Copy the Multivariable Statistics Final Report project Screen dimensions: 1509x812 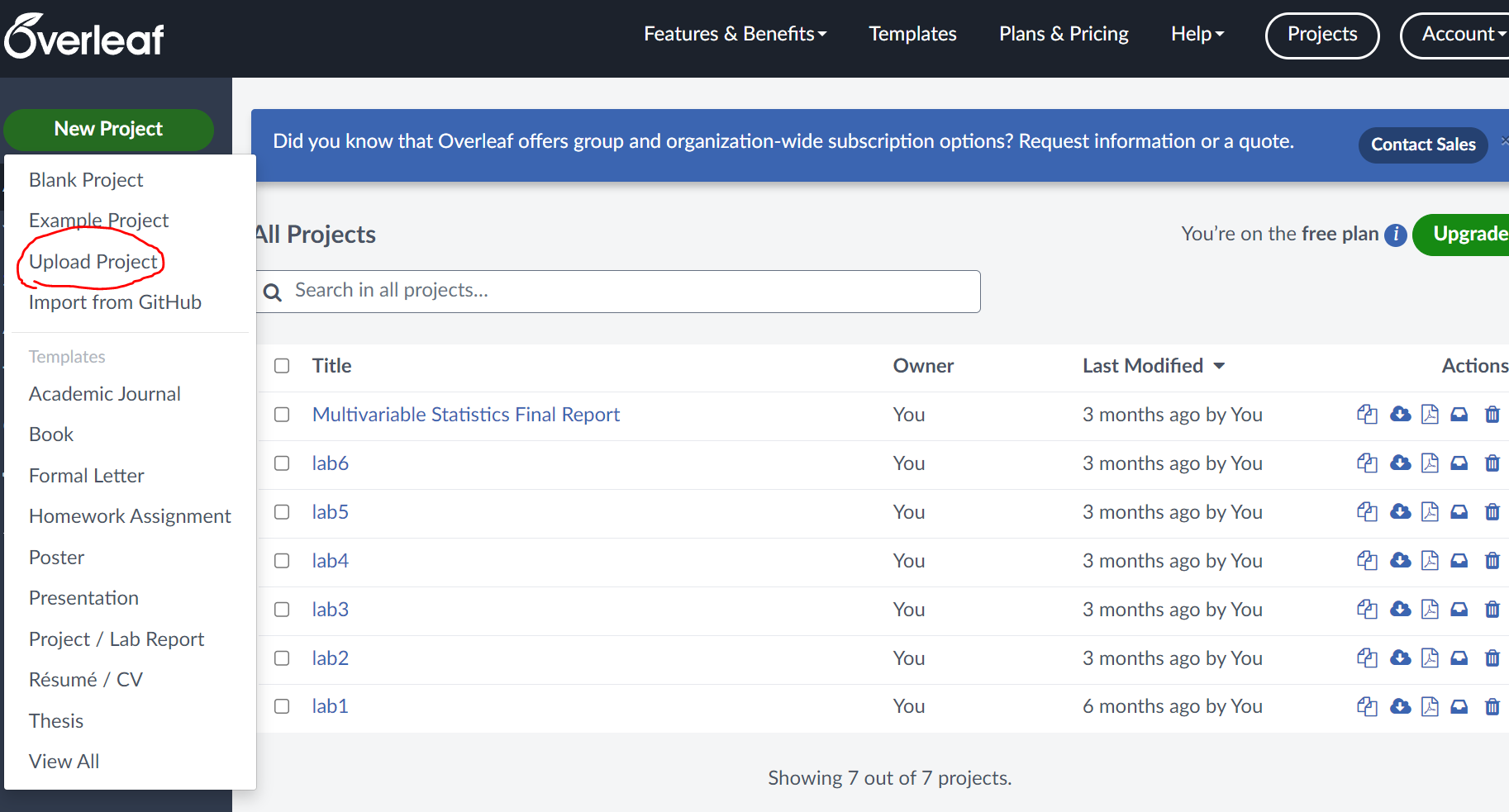[1367, 415]
